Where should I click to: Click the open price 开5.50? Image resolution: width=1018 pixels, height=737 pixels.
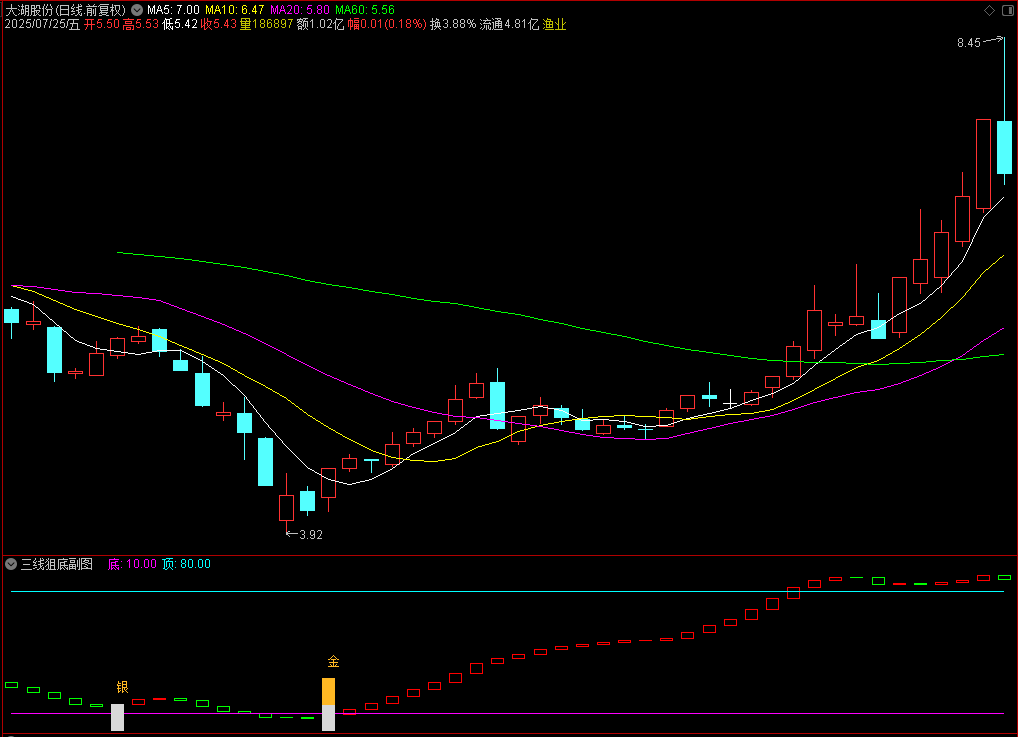pos(102,25)
